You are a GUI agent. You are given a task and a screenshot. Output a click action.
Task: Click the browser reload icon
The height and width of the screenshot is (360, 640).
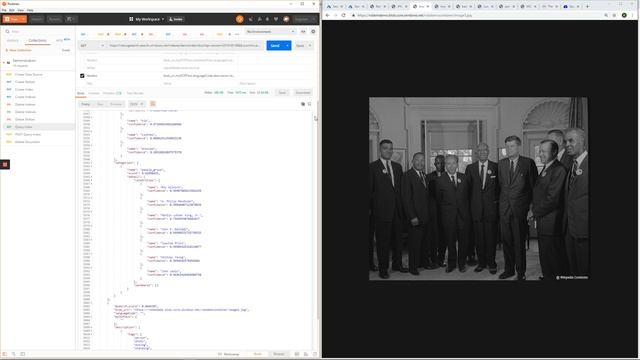[x=343, y=15]
